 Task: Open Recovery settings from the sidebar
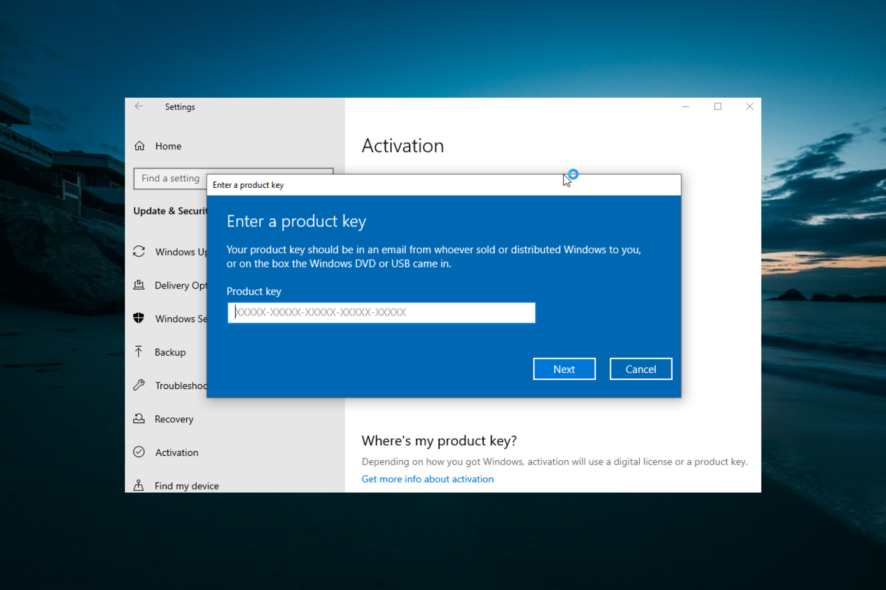tap(173, 419)
